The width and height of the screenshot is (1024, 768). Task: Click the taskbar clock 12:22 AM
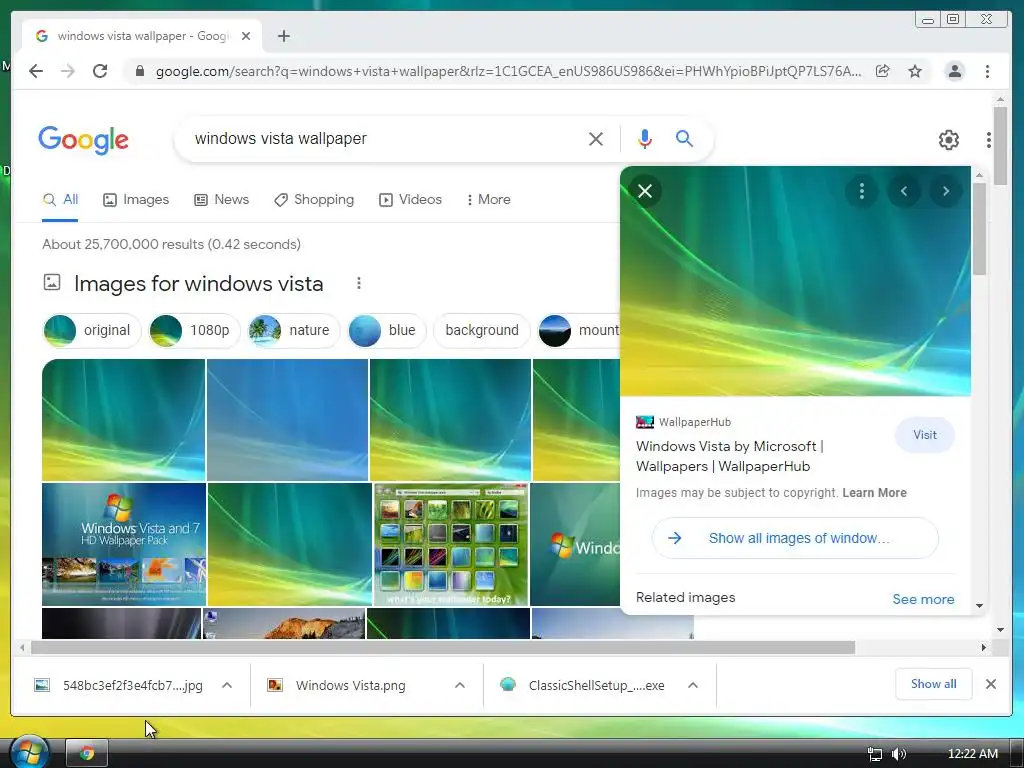(972, 754)
